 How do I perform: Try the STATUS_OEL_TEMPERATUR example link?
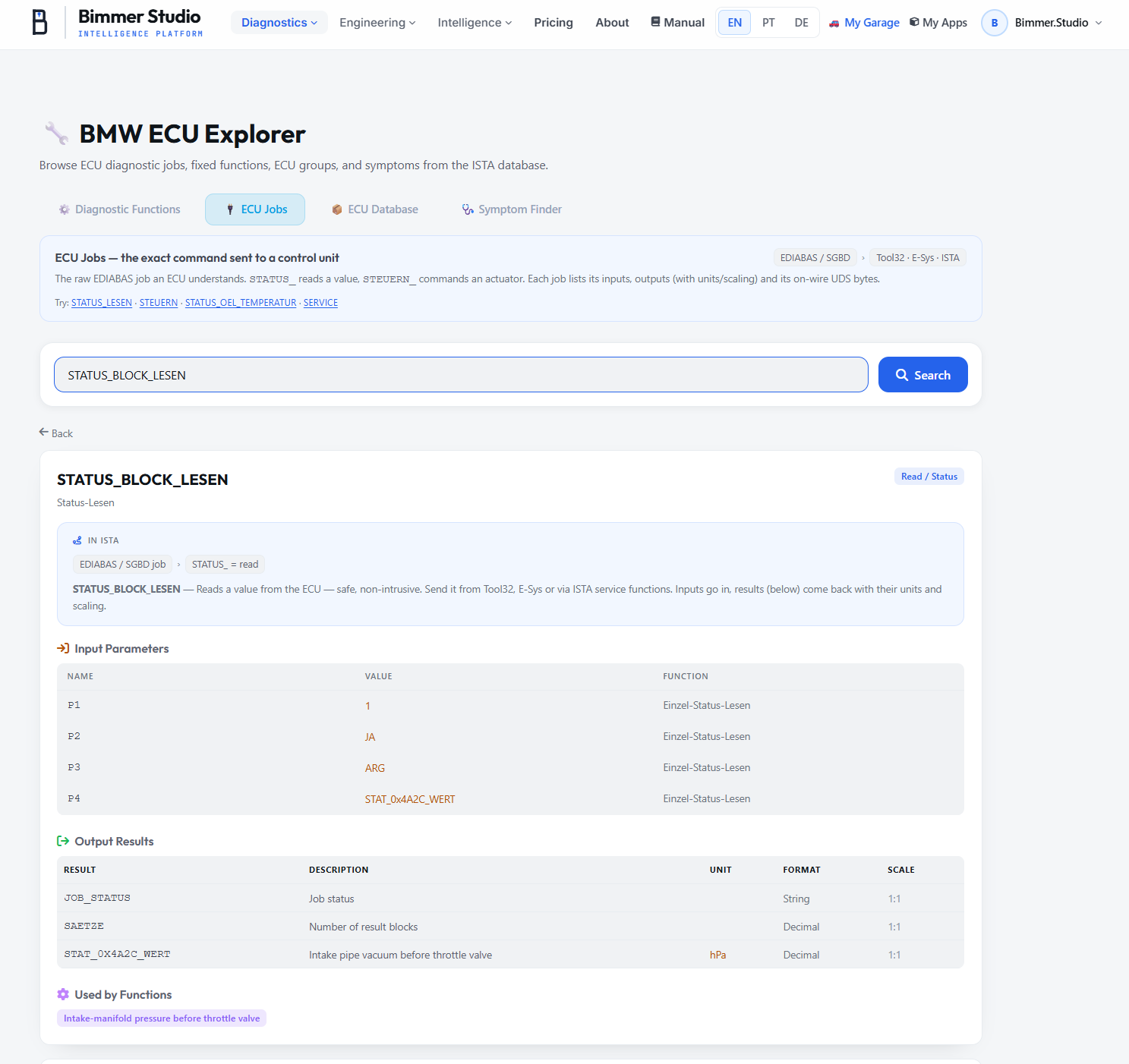[x=241, y=303]
